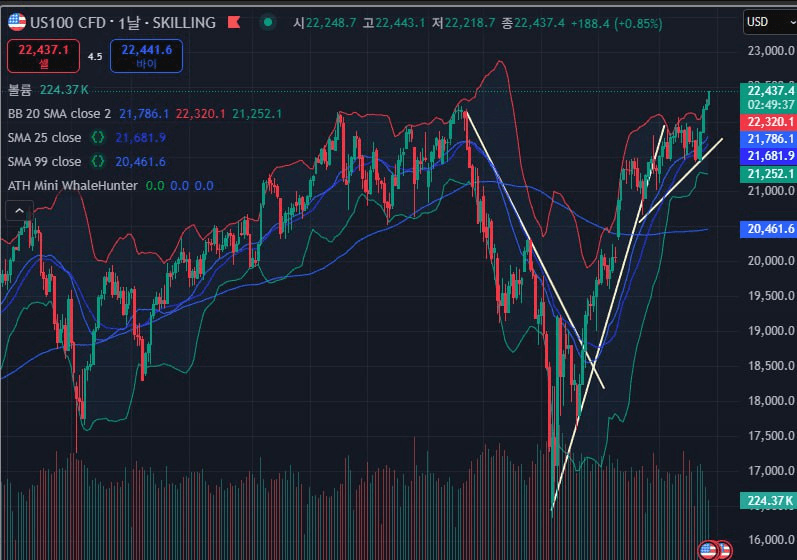Click the red flag icon beside SKILLING
Screen dimensions: 797x560
[234, 22]
